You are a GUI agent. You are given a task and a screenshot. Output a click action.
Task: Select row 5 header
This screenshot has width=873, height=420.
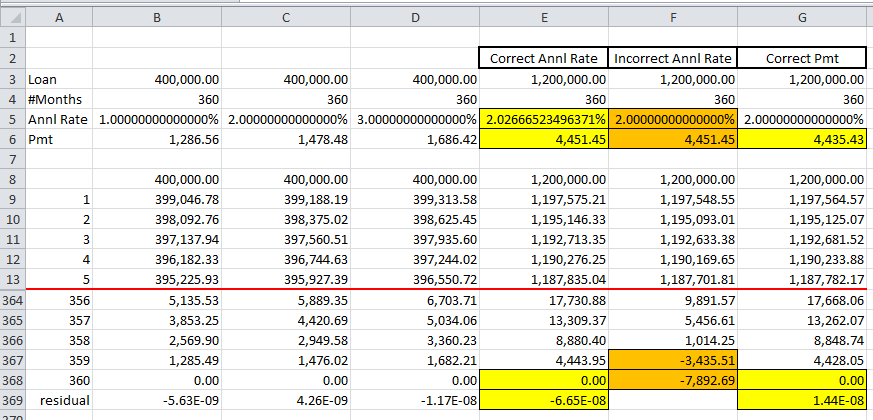(12, 119)
